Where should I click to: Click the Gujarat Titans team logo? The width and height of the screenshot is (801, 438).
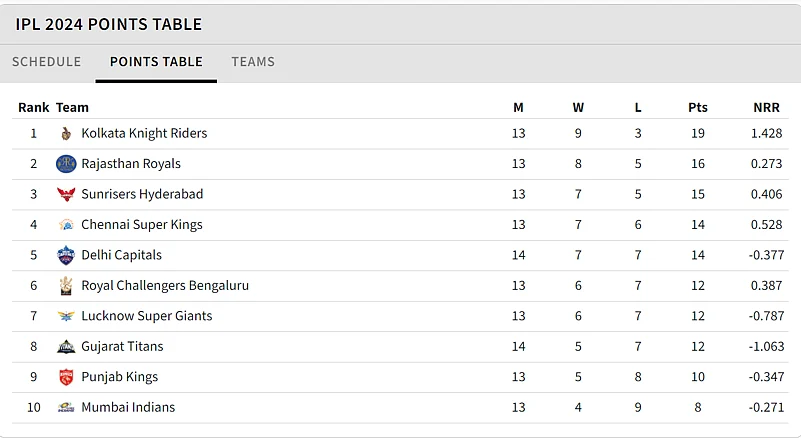[x=66, y=347]
